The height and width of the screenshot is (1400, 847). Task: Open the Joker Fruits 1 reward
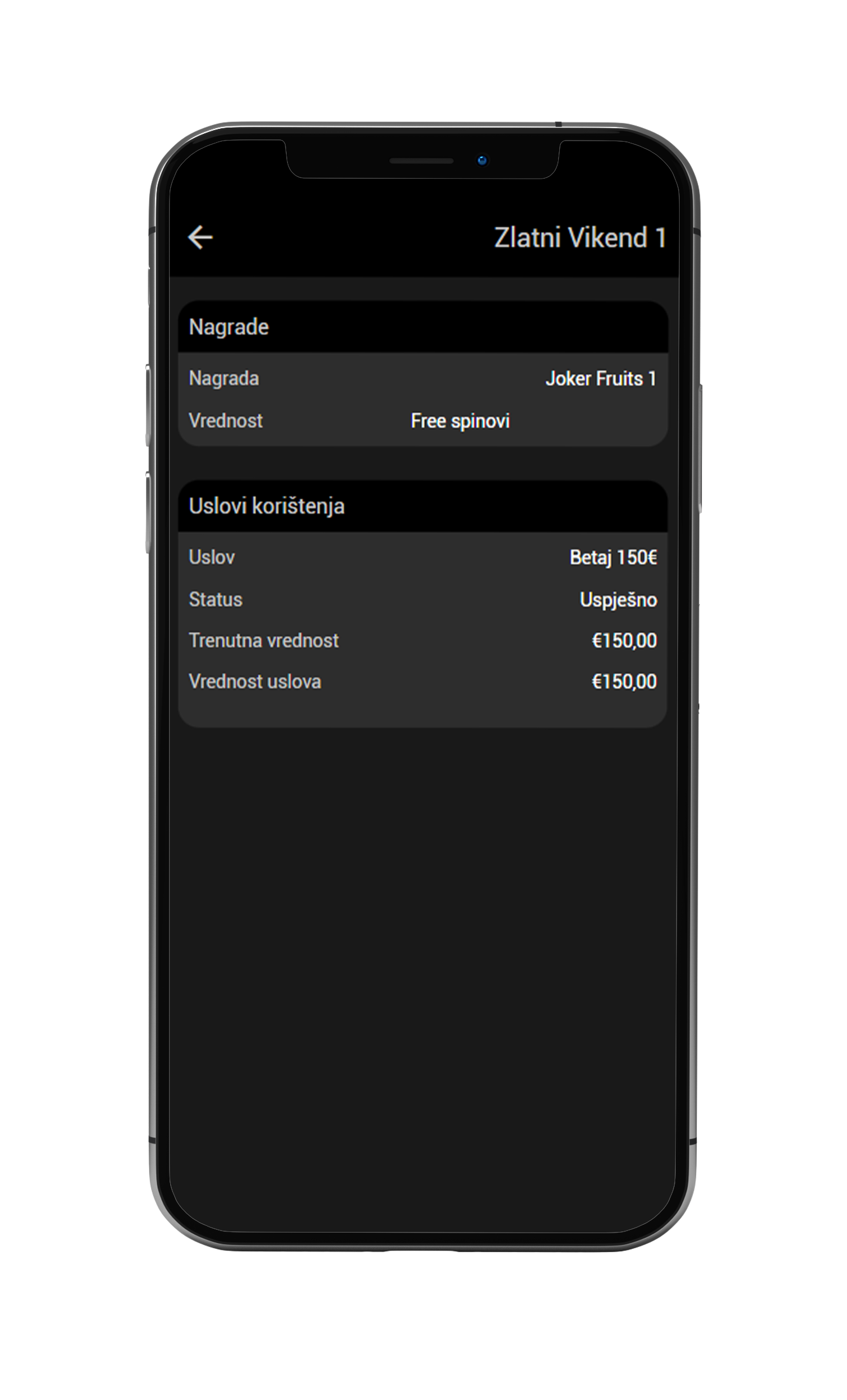tap(601, 379)
